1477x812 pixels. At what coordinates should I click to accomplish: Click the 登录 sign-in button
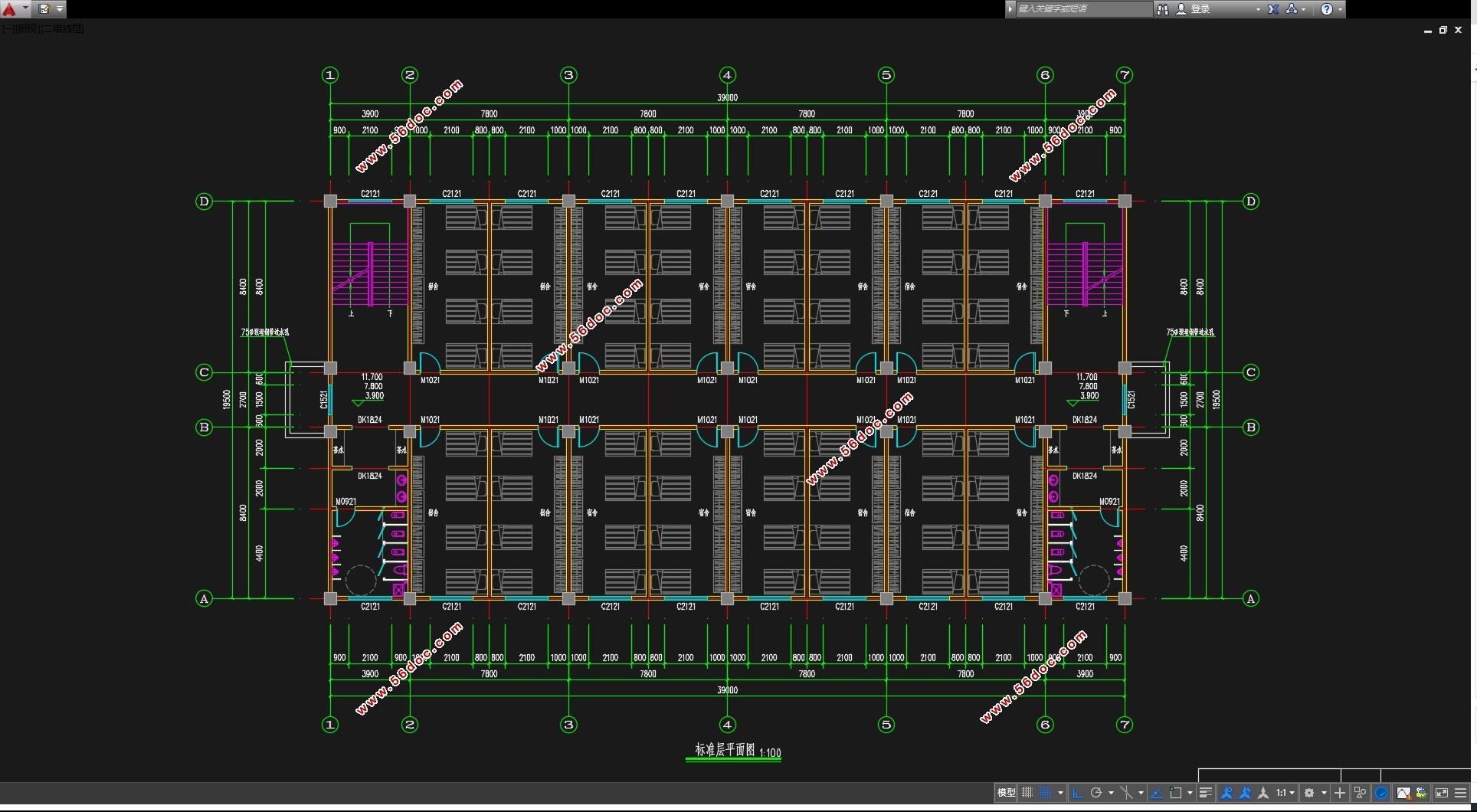click(x=1193, y=9)
